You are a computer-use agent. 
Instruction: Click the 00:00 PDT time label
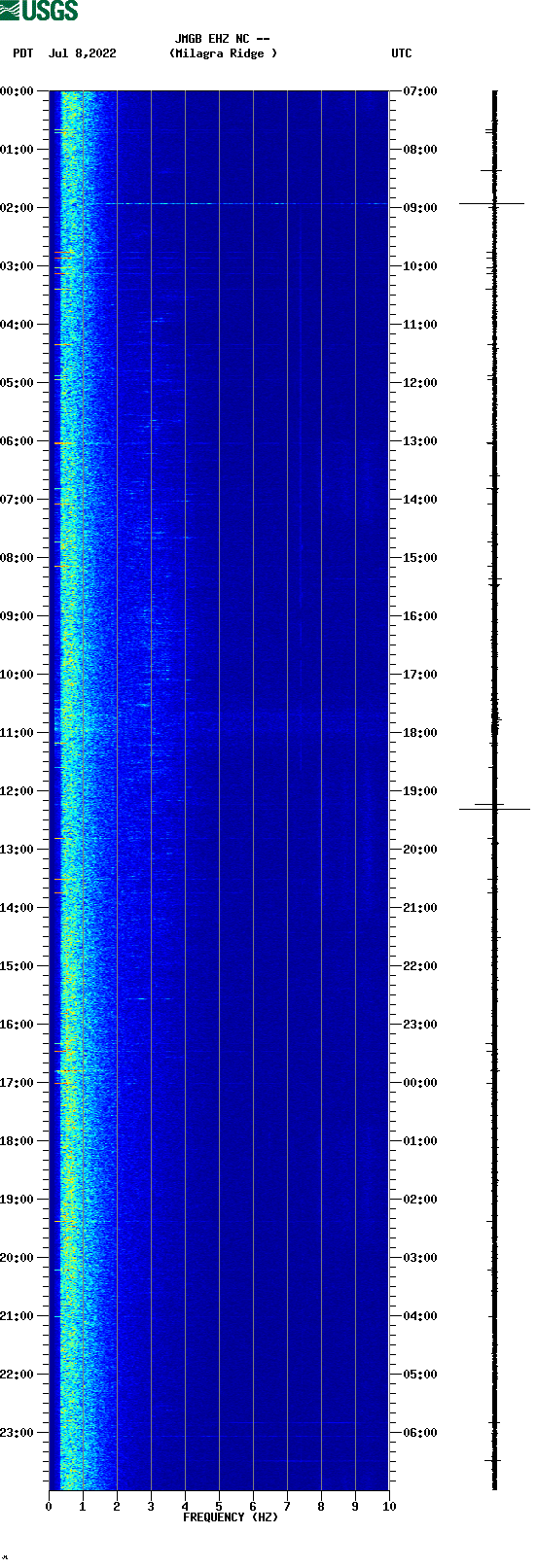pyautogui.click(x=18, y=91)
